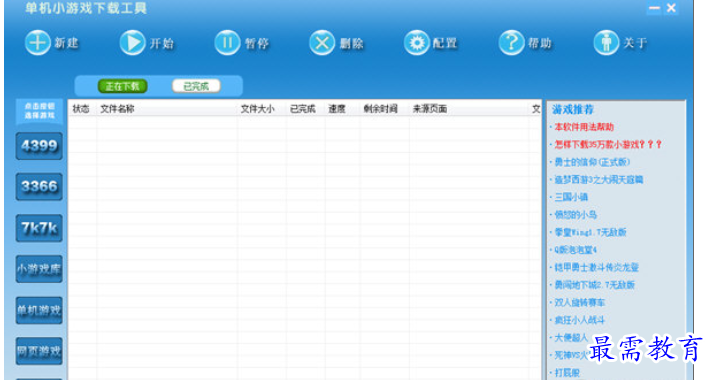Open the 造梦西游3之大闹天庭篇 link
Viewport: 711px width, 380px height.
coord(599,180)
